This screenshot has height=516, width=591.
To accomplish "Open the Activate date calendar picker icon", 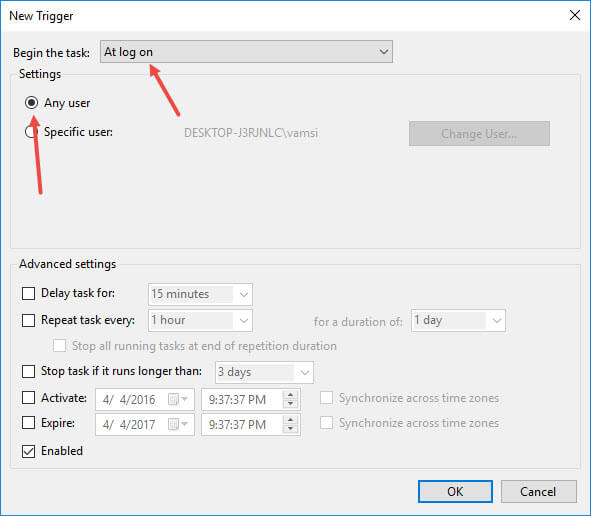I will pyautogui.click(x=178, y=399).
